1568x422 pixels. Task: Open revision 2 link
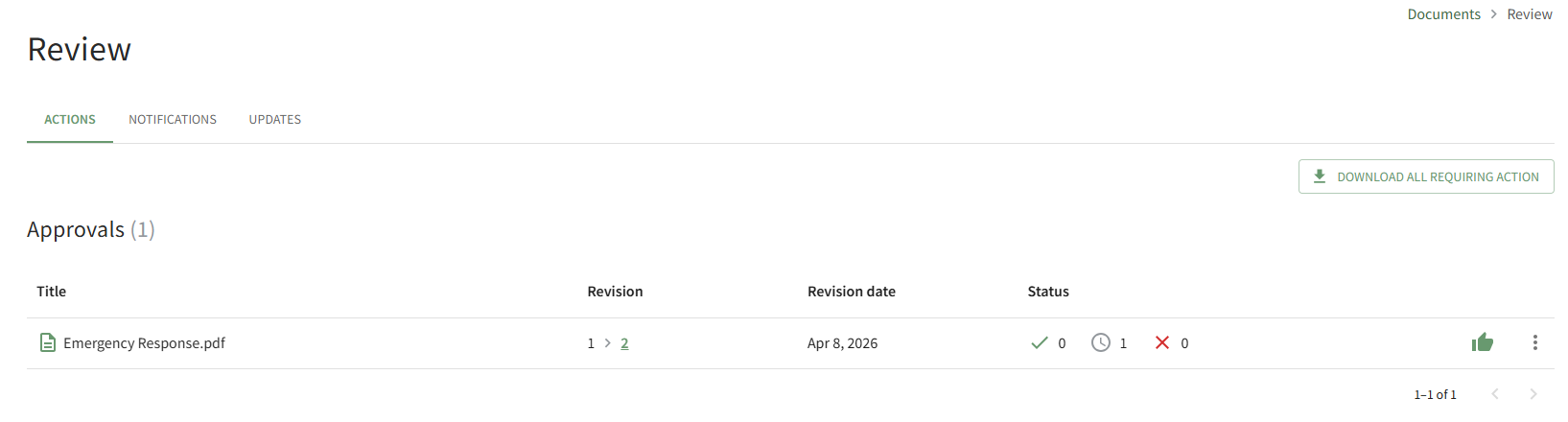click(624, 343)
